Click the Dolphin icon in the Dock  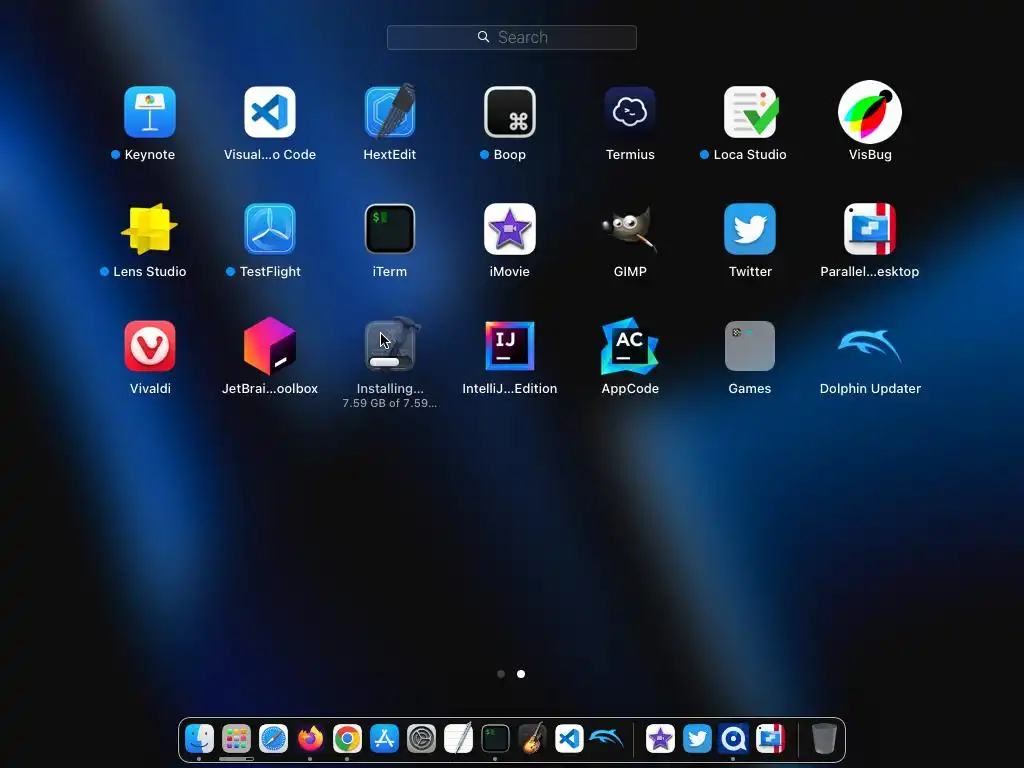click(x=606, y=738)
